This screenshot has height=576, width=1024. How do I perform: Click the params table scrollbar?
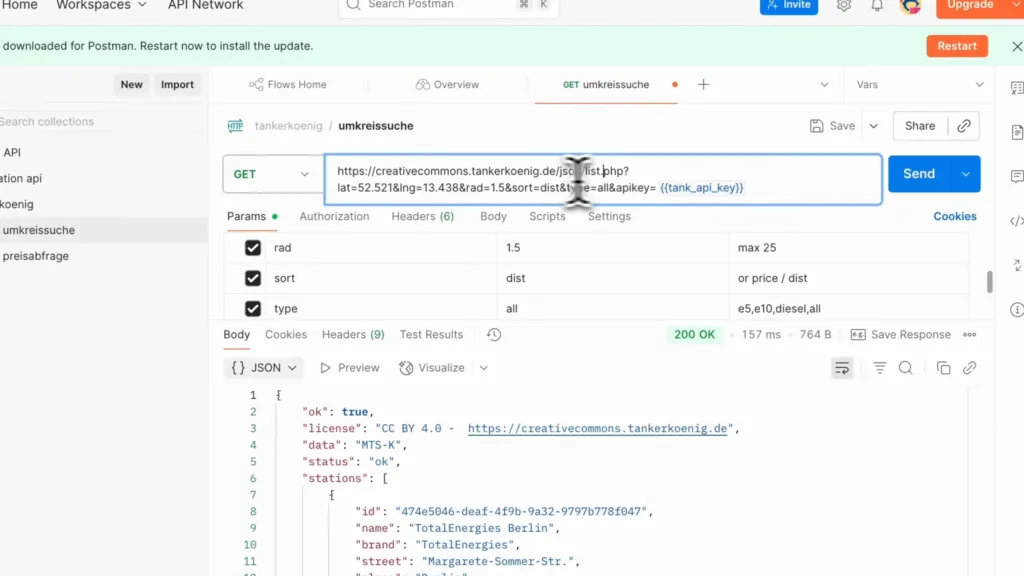pyautogui.click(x=989, y=281)
